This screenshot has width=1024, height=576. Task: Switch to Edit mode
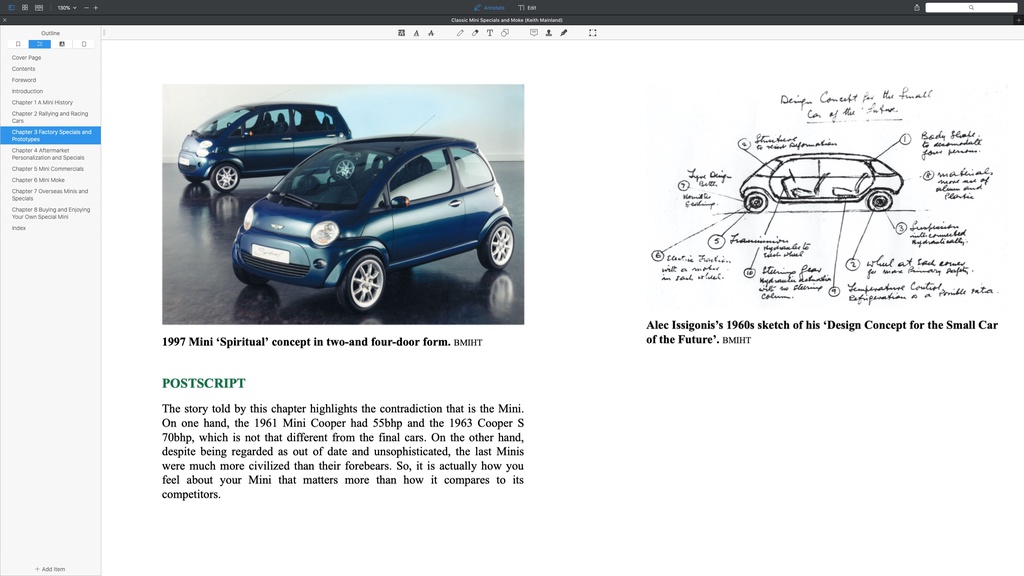527,7
